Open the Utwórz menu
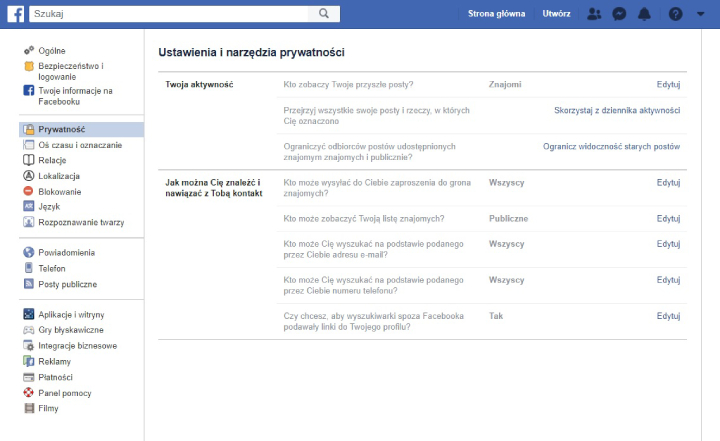720x441 pixels. coord(556,14)
